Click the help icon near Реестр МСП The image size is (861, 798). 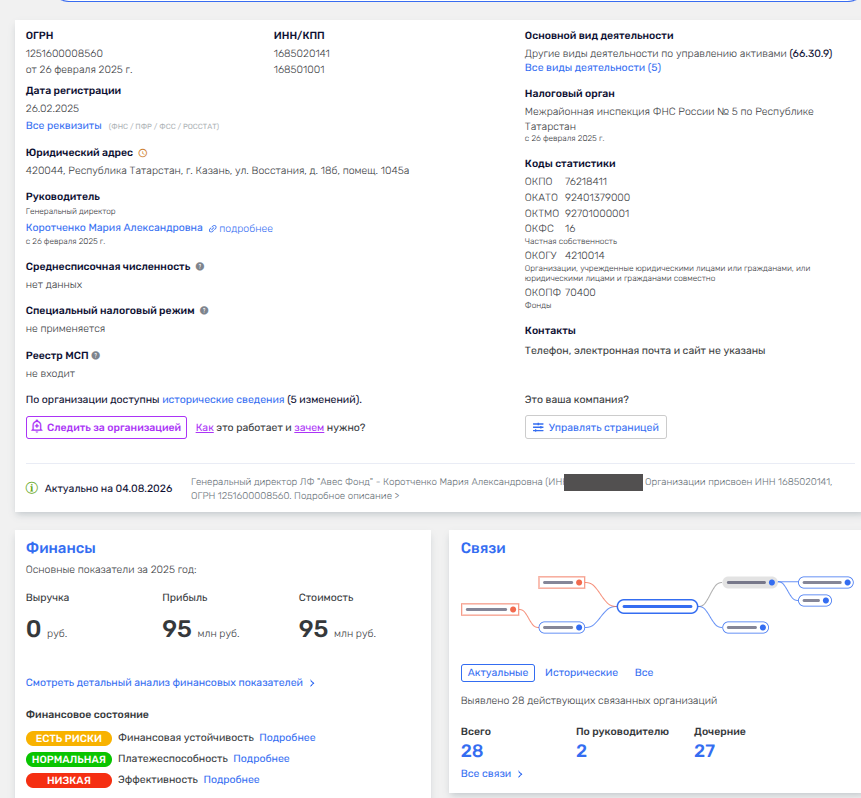click(96, 355)
